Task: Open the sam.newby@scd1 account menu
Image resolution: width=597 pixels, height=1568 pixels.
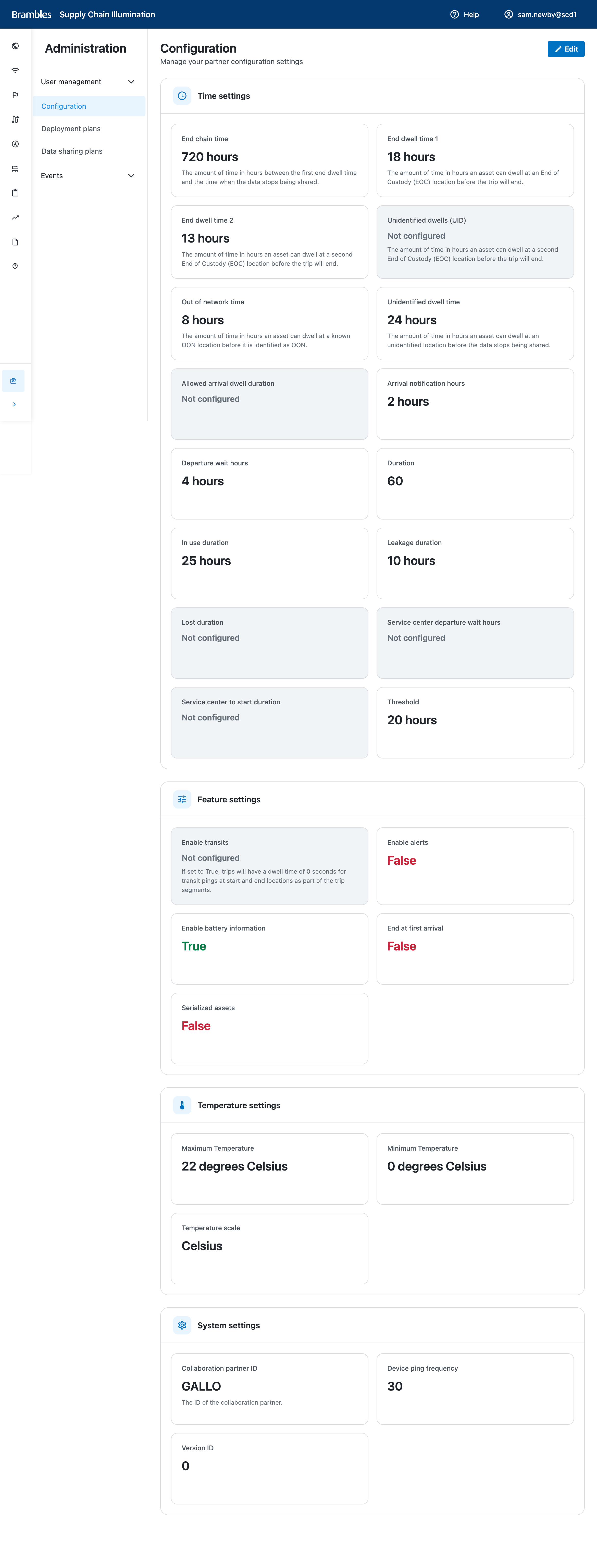Action: 540,15
